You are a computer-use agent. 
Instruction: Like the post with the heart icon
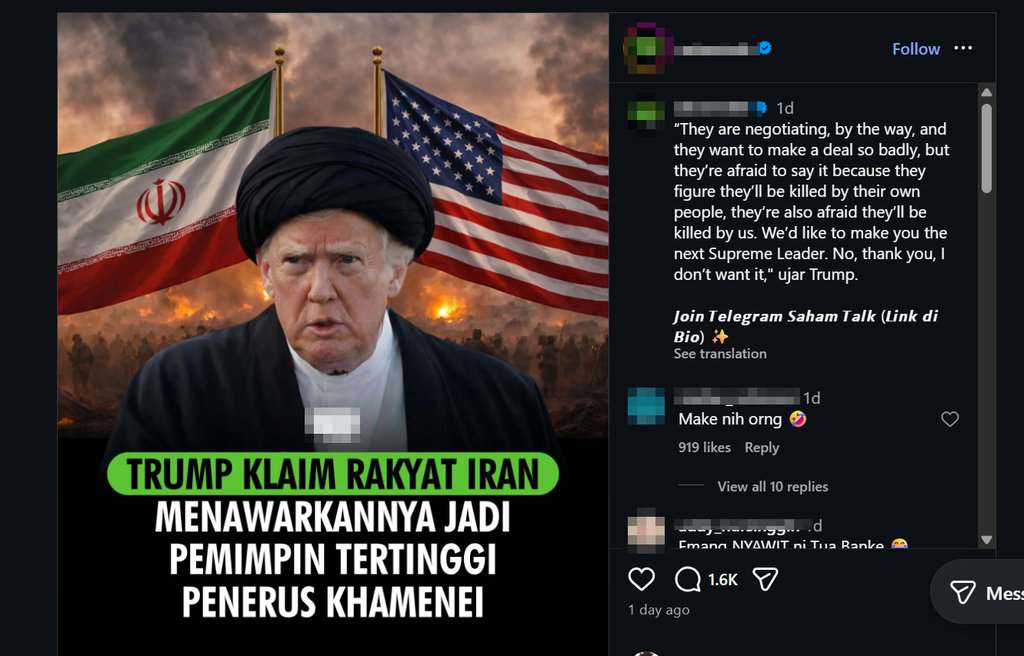641,579
